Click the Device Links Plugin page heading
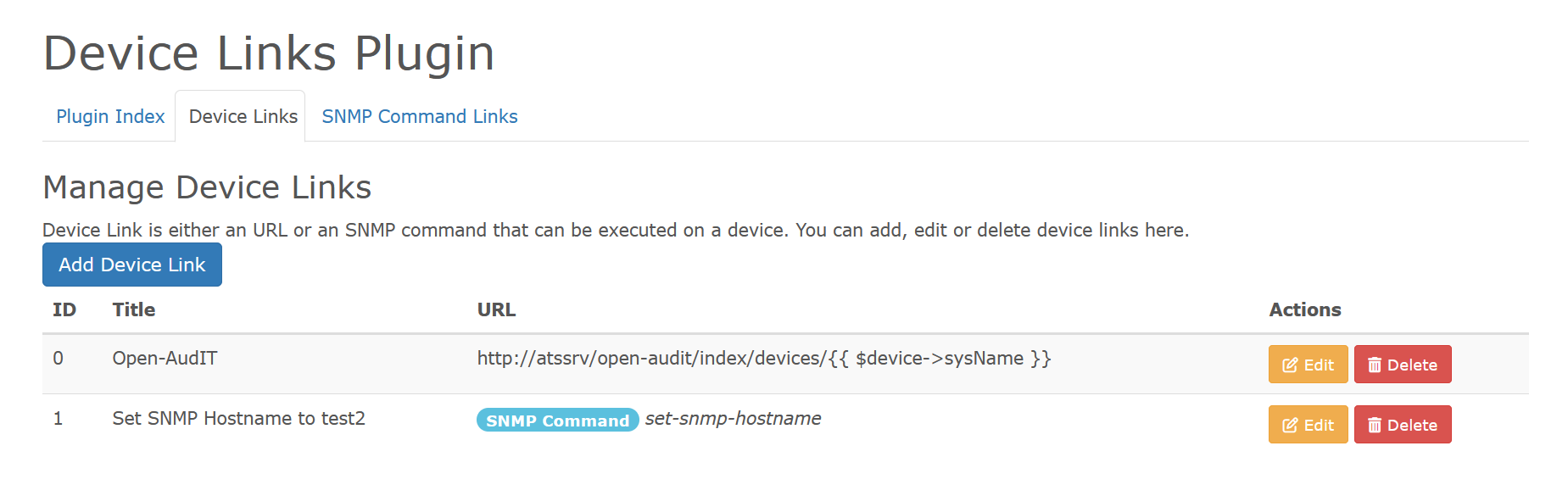The width and height of the screenshot is (1568, 496). point(269,53)
